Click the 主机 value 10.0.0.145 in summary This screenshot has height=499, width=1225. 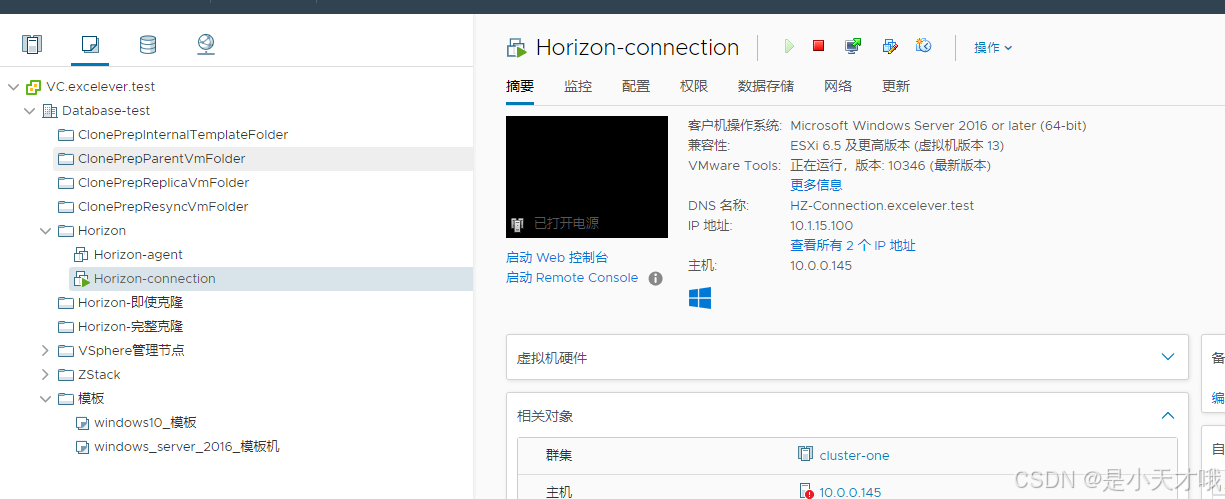pos(821,266)
